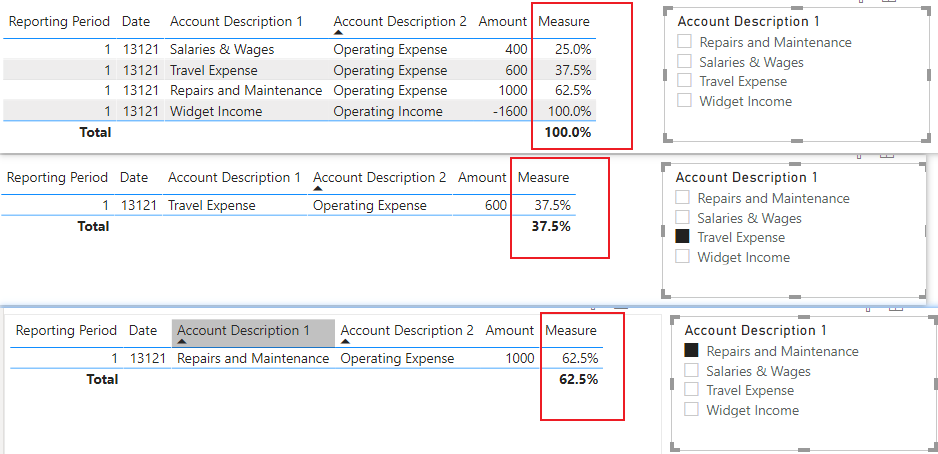The image size is (938, 454).
Task: Click the Amount header in the bottom table
Action: click(x=510, y=330)
